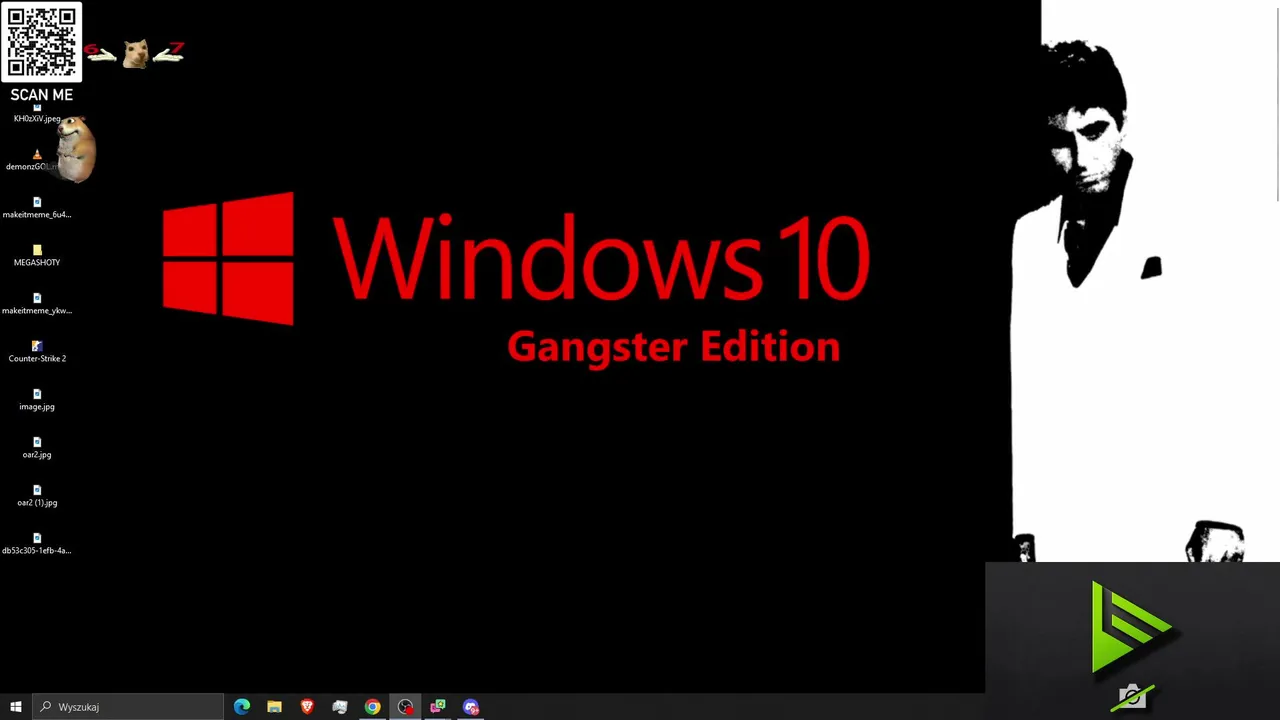This screenshot has height=720, width=1280.
Task: Select the Counter-Strike 2 shortcut
Action: (x=37, y=352)
